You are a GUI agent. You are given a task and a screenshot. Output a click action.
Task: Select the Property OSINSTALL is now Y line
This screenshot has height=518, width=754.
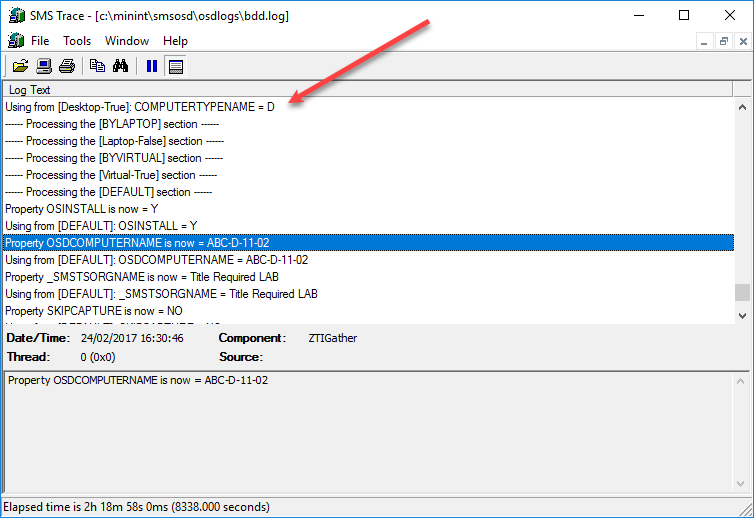pyautogui.click(x=82, y=209)
